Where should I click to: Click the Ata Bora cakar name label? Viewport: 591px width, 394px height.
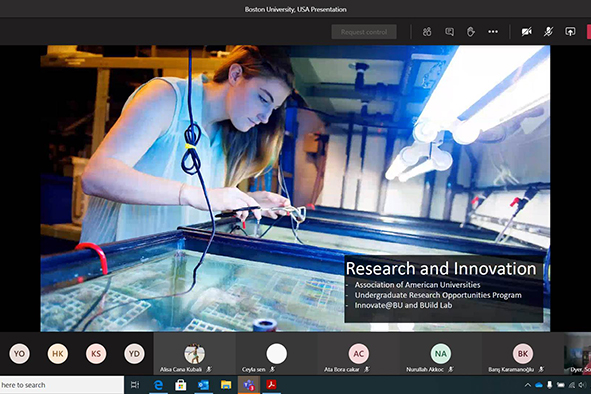pos(342,369)
